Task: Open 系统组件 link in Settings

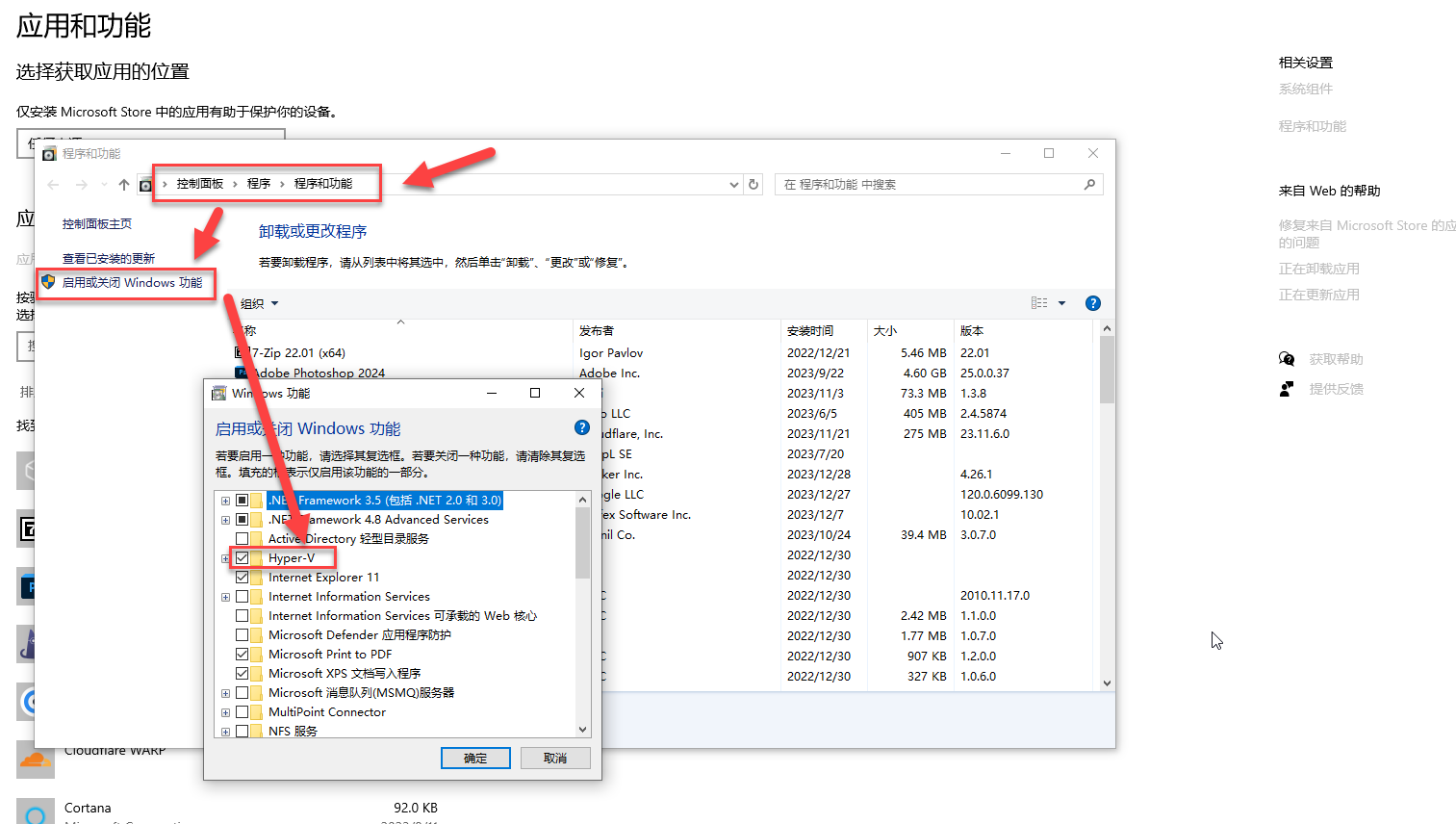Action: tap(1306, 90)
